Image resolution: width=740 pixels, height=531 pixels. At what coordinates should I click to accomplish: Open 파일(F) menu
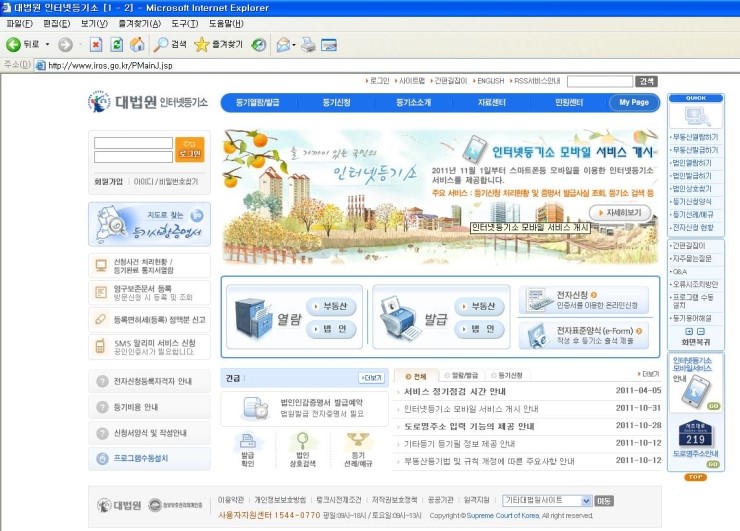19,24
